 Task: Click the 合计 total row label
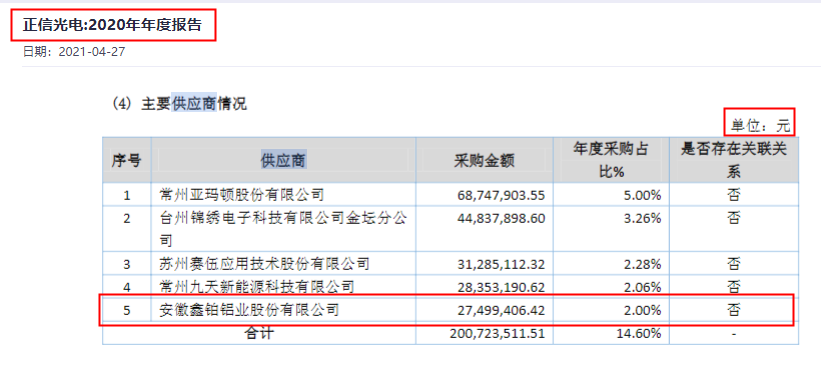point(259,333)
